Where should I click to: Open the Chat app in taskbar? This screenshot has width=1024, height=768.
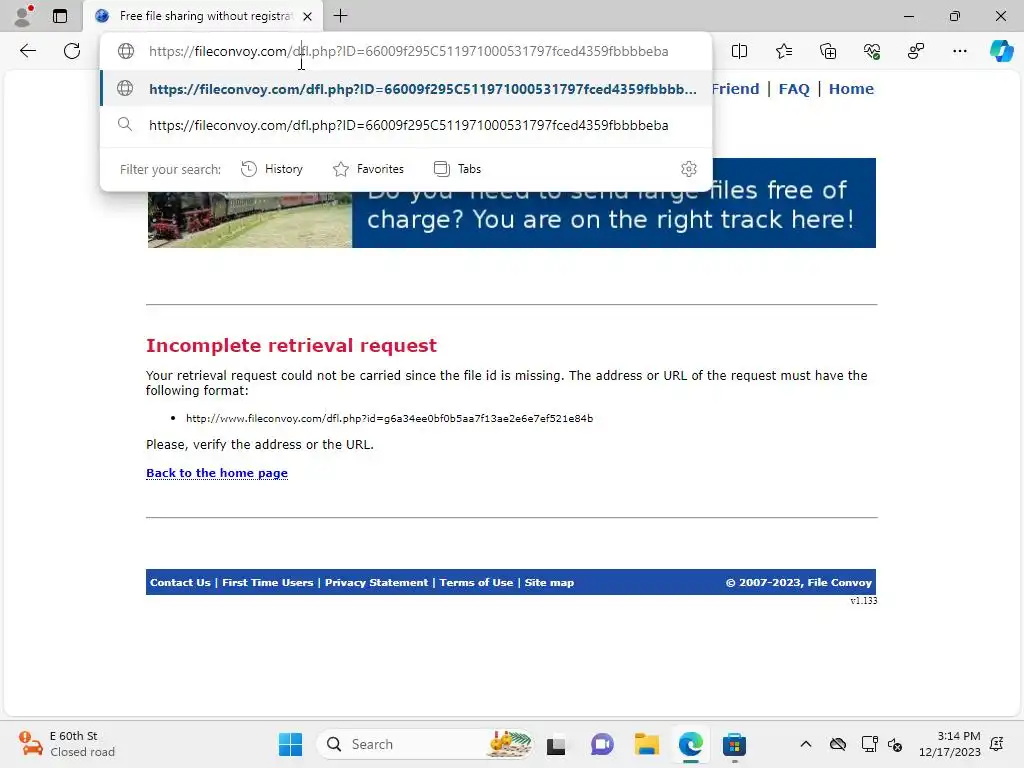pos(601,744)
